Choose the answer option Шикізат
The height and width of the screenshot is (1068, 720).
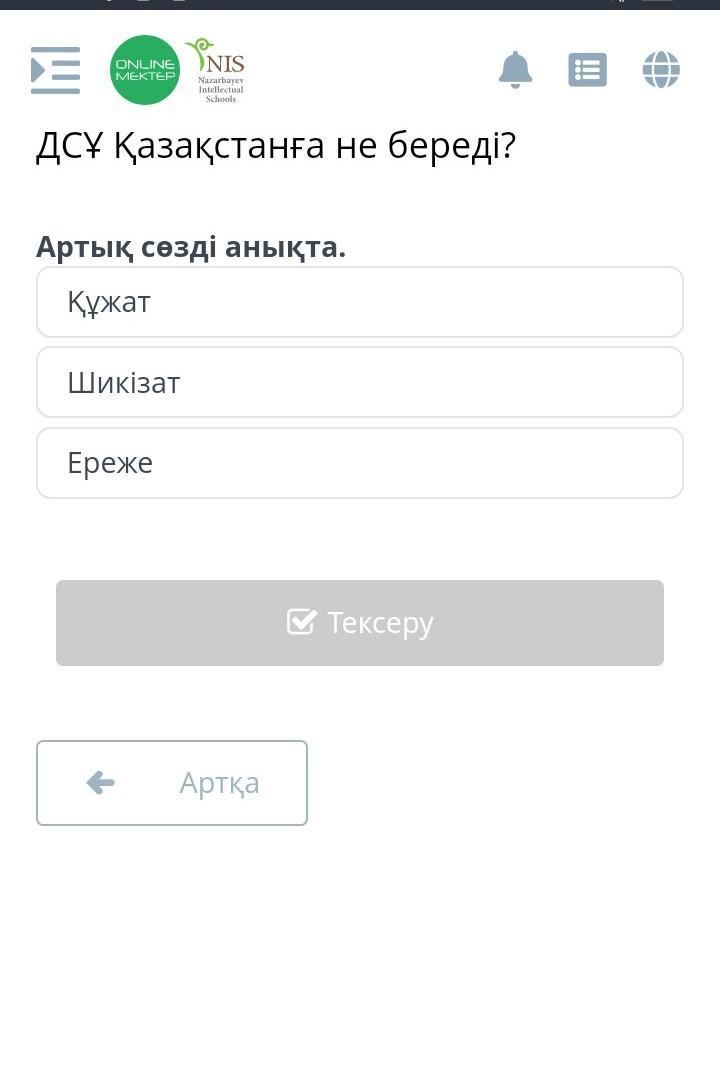[x=360, y=382]
